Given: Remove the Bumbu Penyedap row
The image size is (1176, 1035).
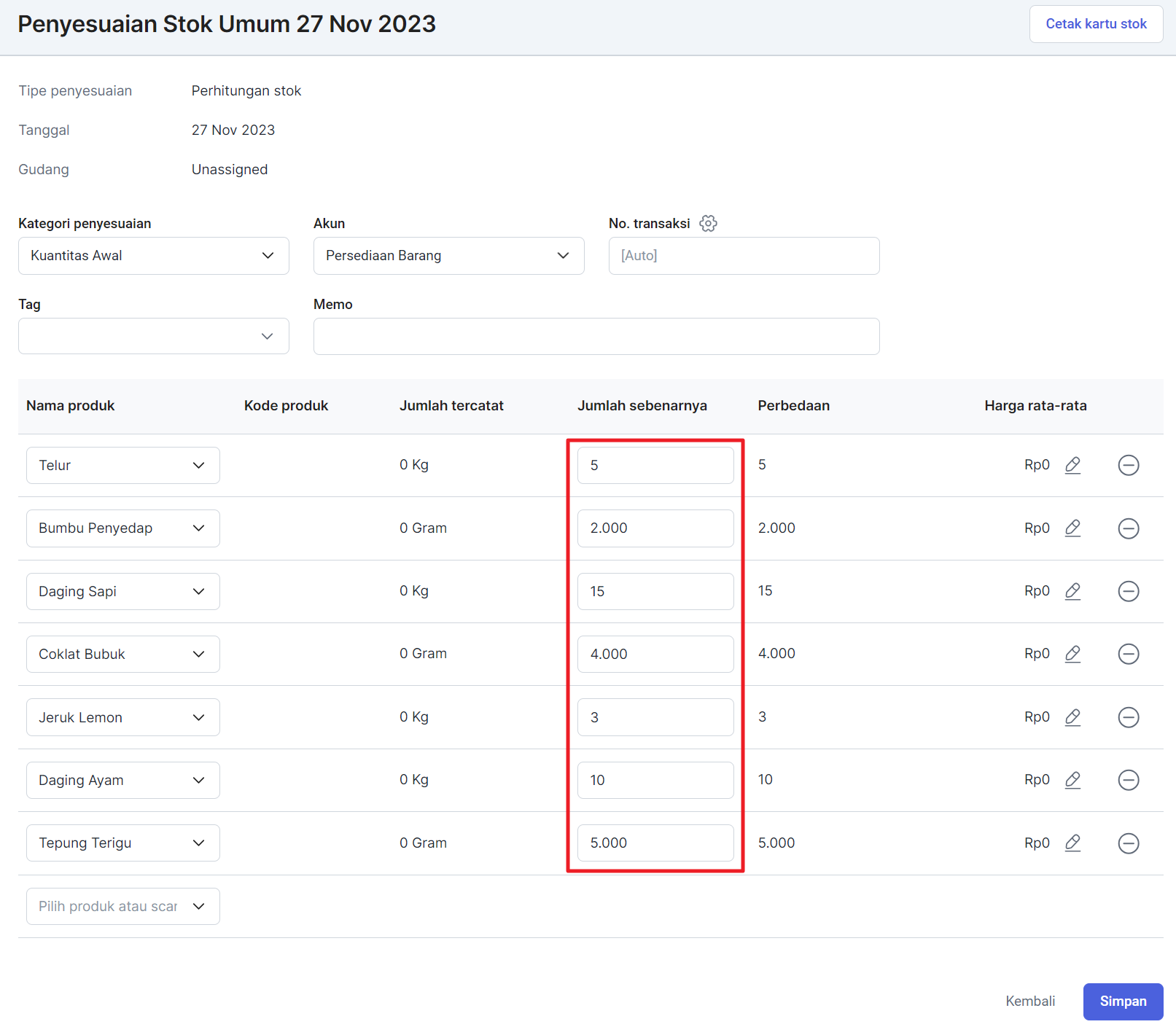Looking at the screenshot, I should click(x=1129, y=528).
